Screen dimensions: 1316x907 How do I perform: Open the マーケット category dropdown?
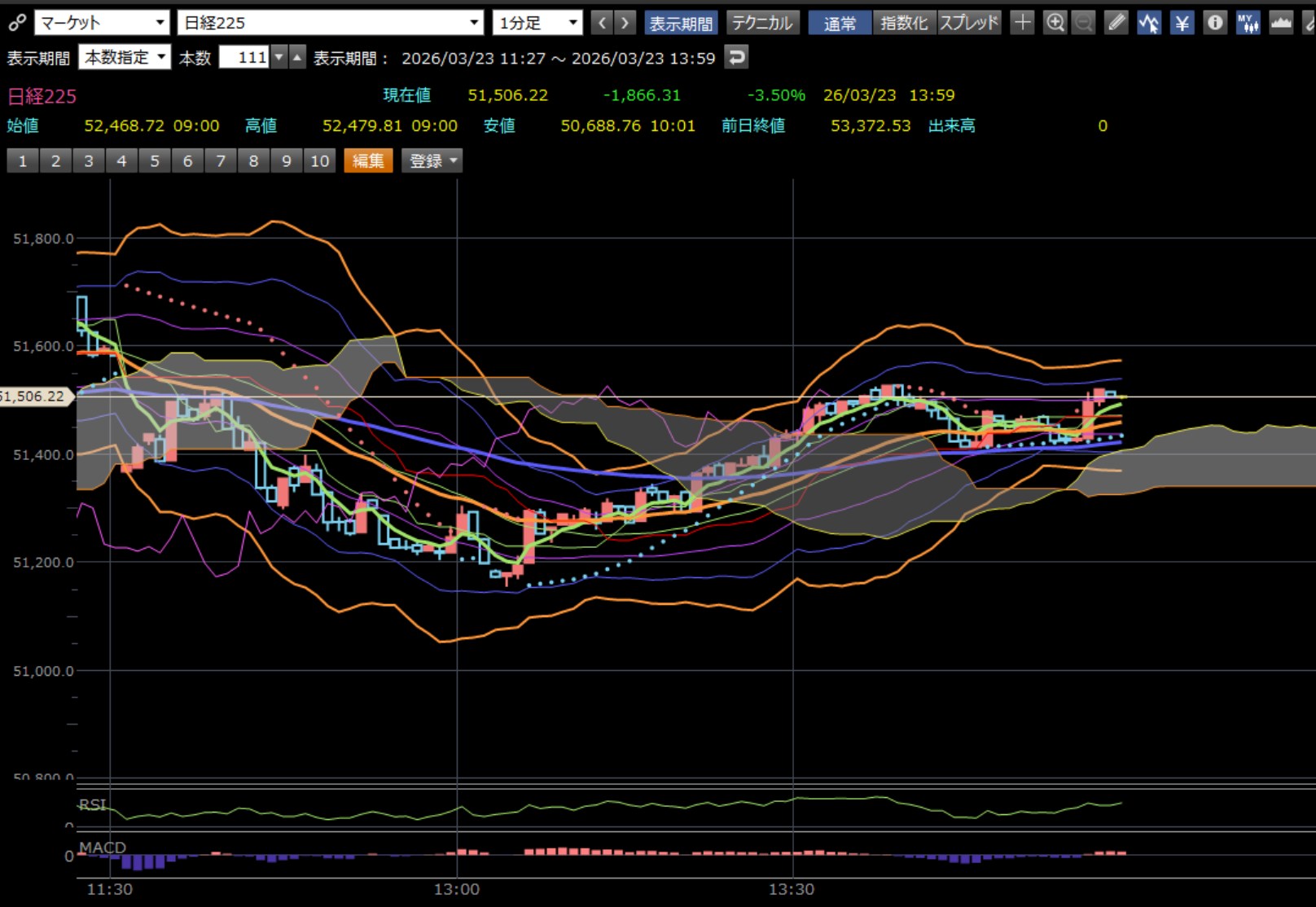pyautogui.click(x=102, y=23)
